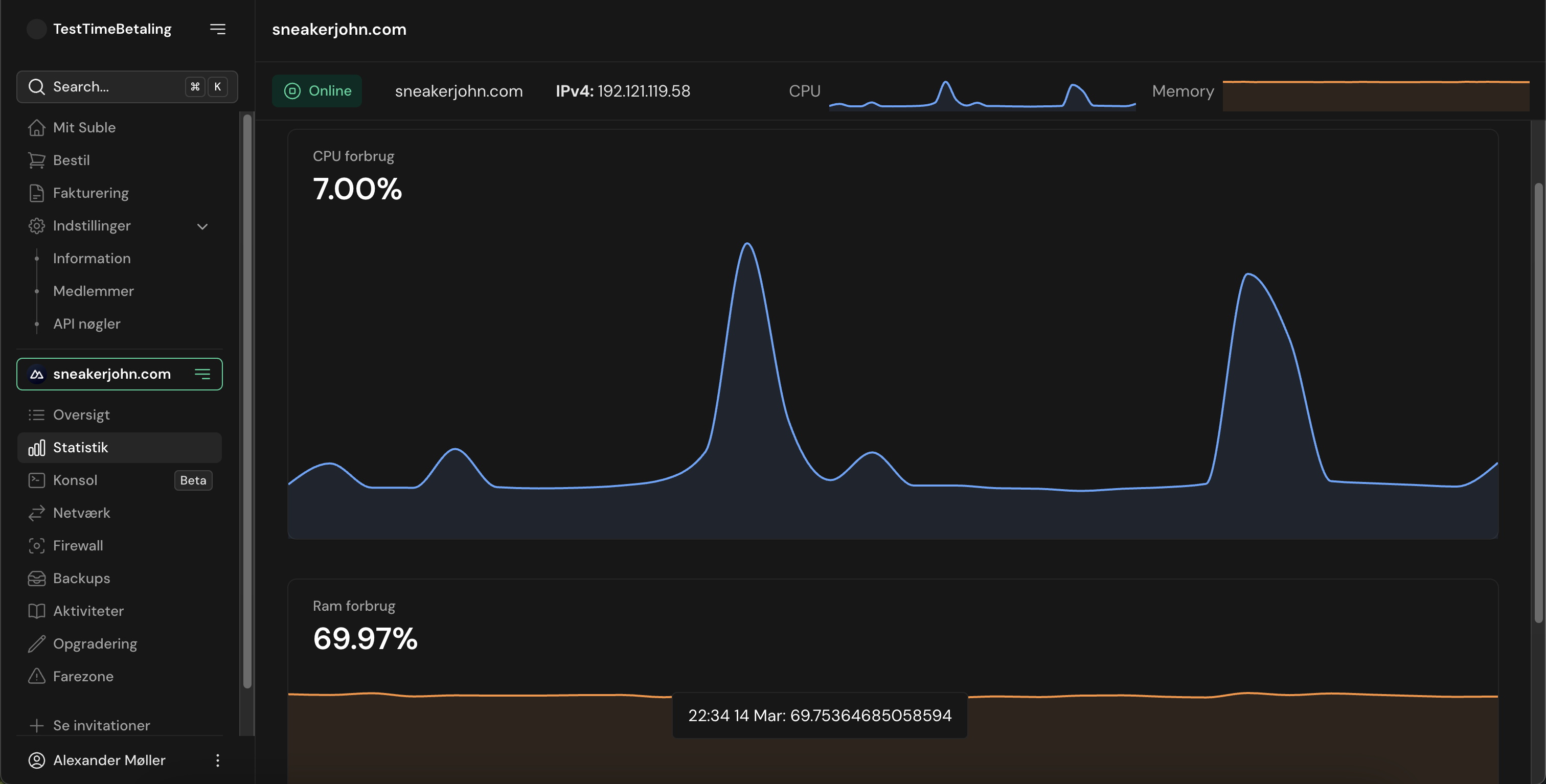Open Backups from the sidebar
1546x784 pixels.
point(81,578)
